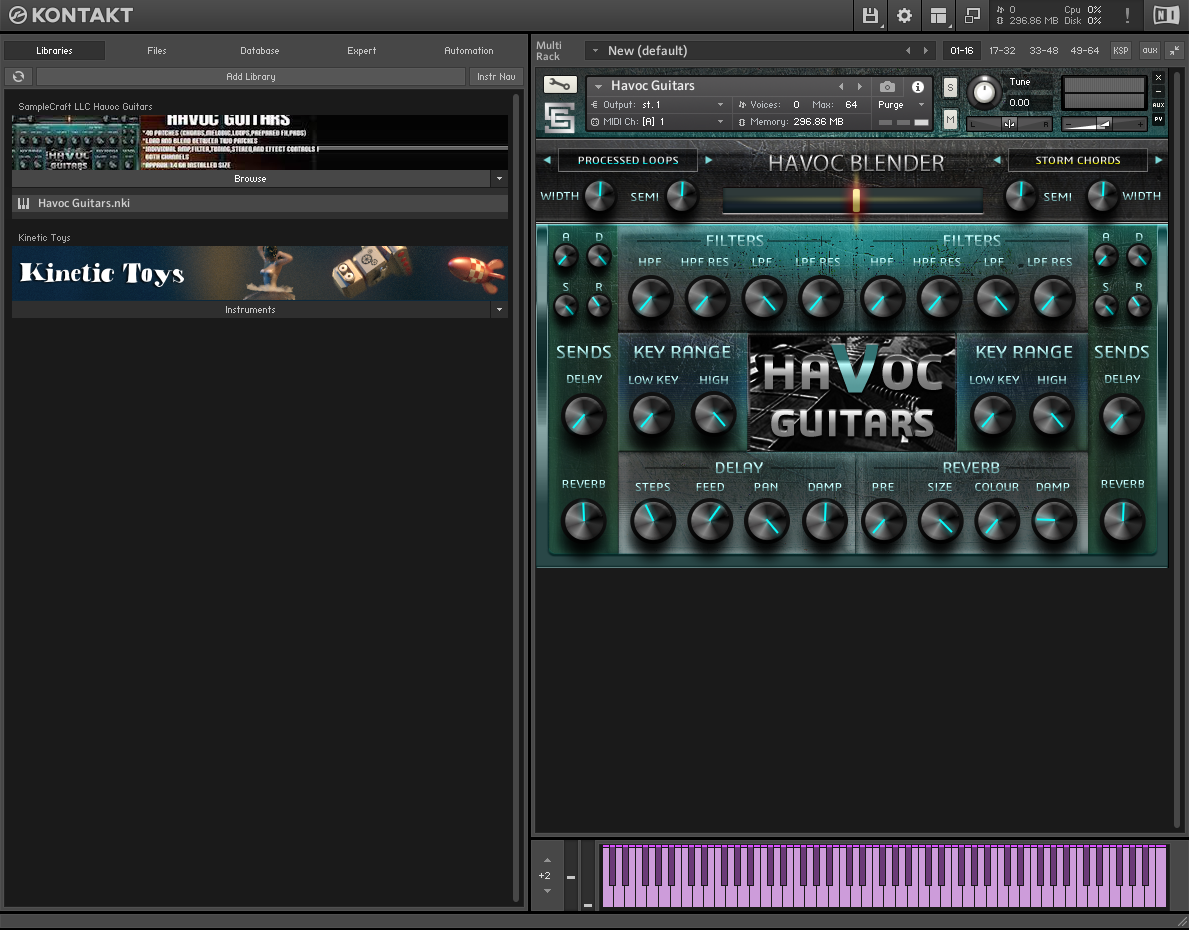The image size is (1189, 930).
Task: Click the instrument volume slider
Action: pyautogui.click(x=1103, y=124)
